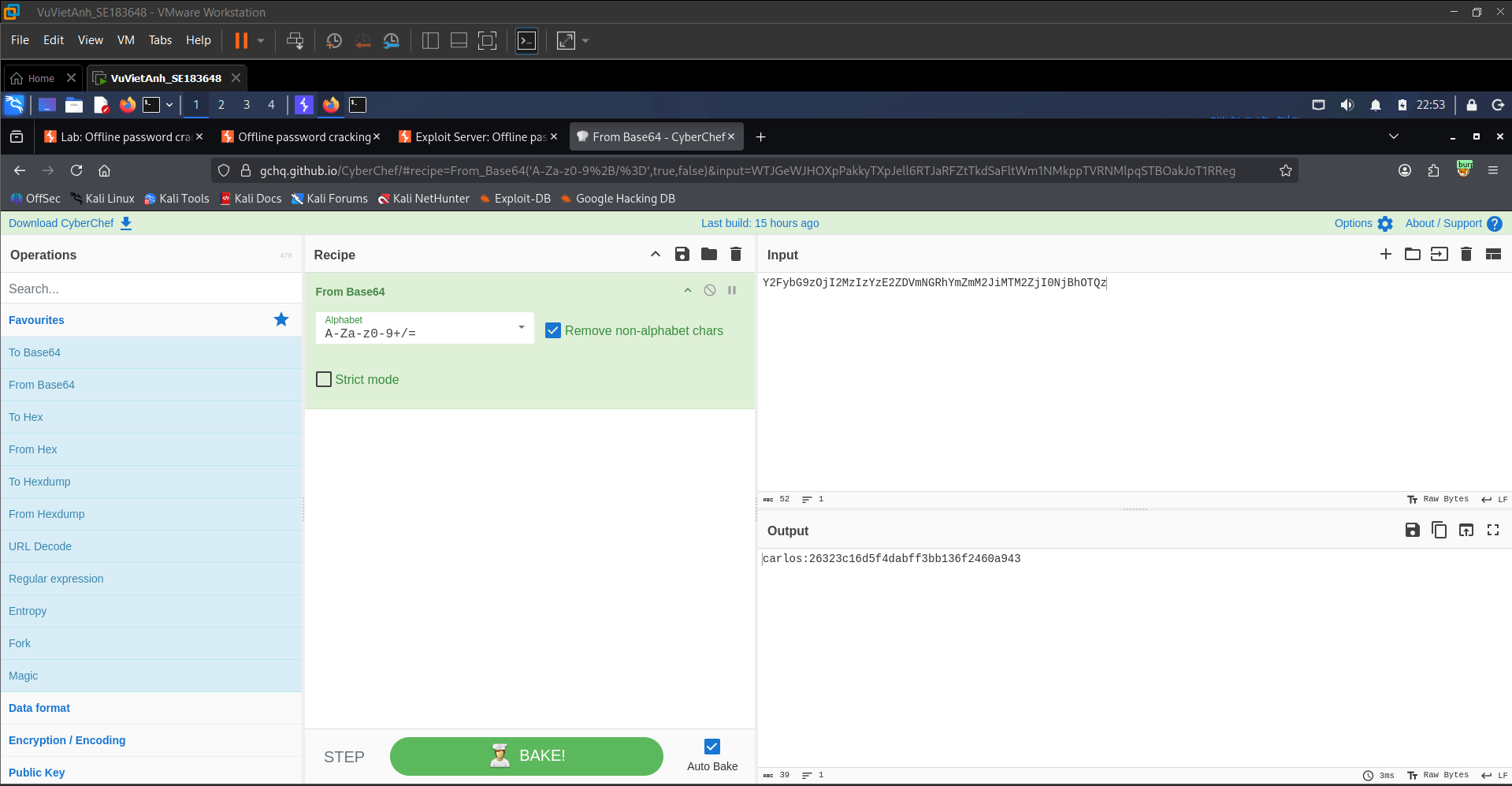Take VM snapshot clock icon
The image size is (1512, 786).
click(334, 40)
